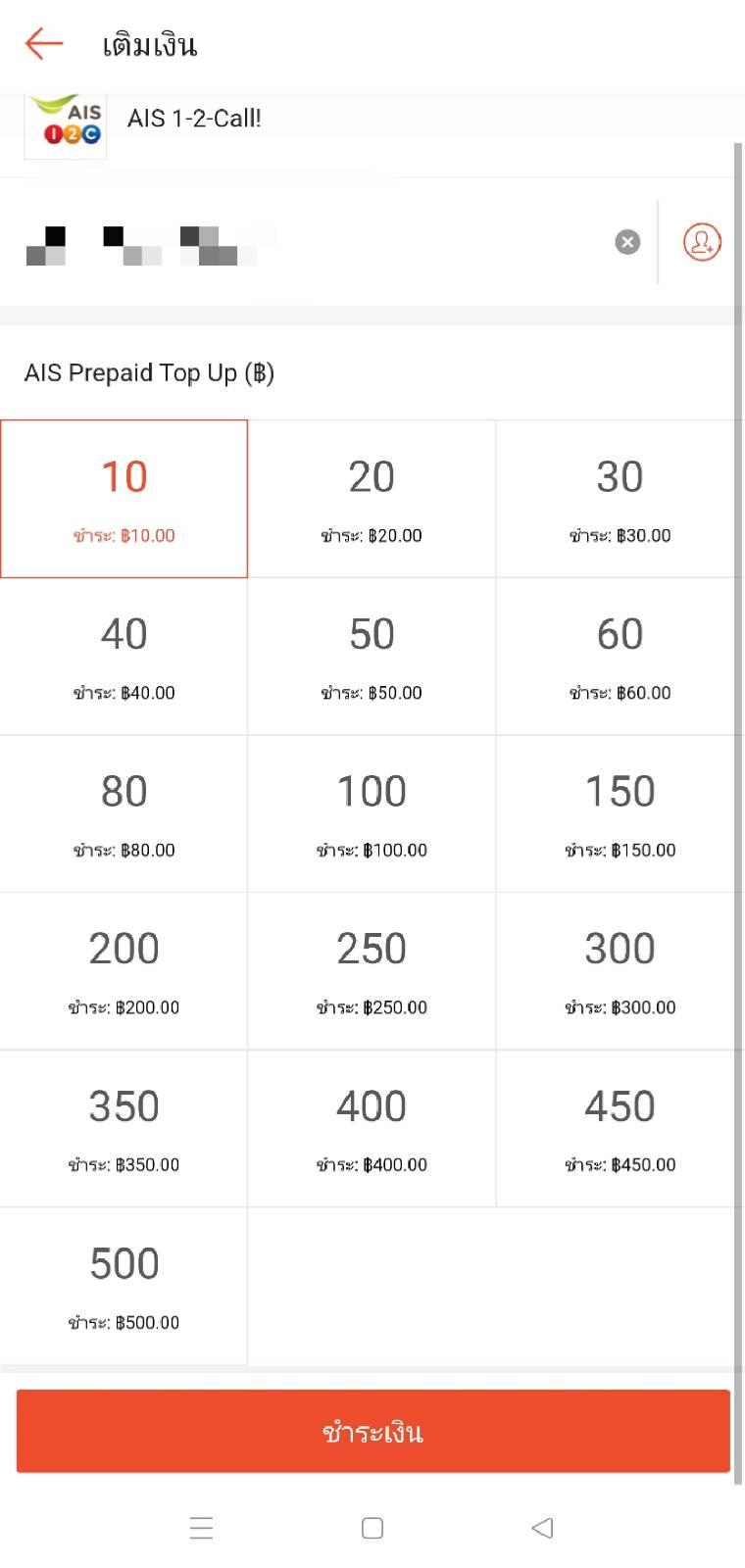The image size is (745, 1568).
Task: Focus the phone number input field
Action: click(x=314, y=242)
